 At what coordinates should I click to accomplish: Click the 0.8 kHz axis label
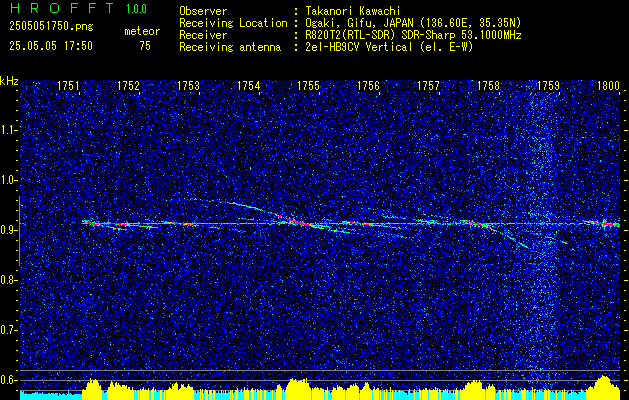pyautogui.click(x=8, y=280)
